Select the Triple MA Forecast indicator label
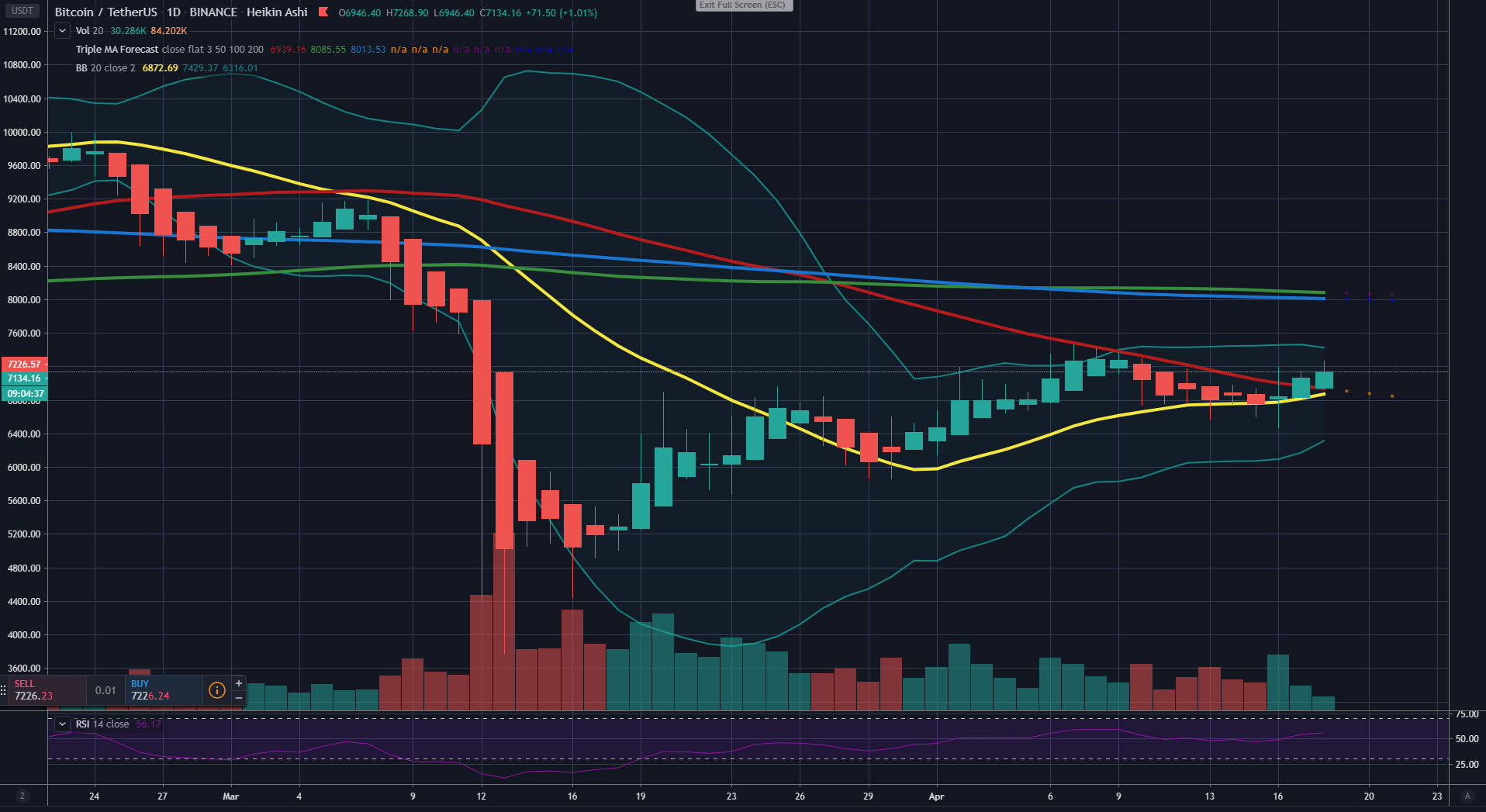 [x=117, y=50]
